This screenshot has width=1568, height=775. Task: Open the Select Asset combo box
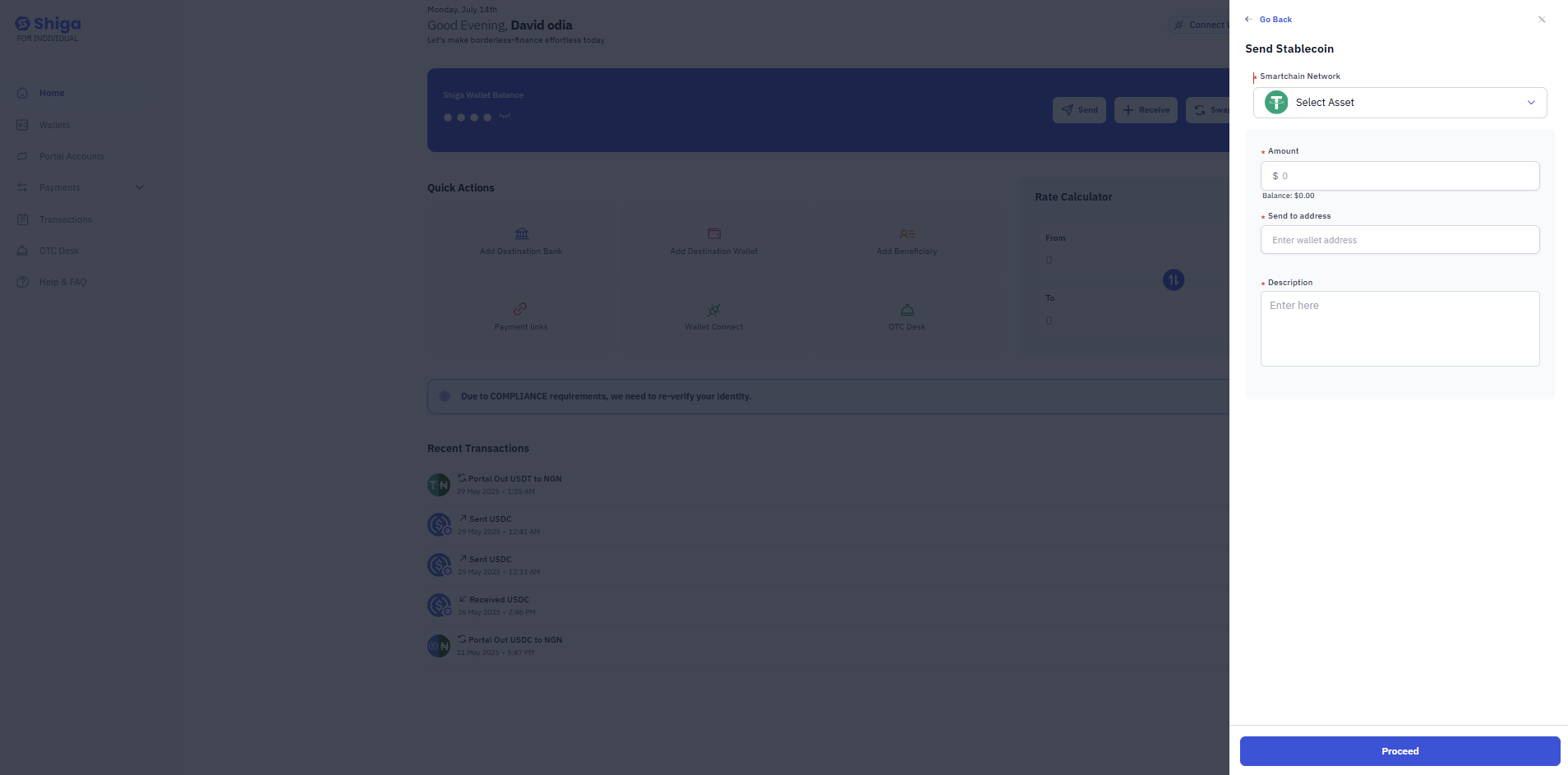pos(1400,103)
